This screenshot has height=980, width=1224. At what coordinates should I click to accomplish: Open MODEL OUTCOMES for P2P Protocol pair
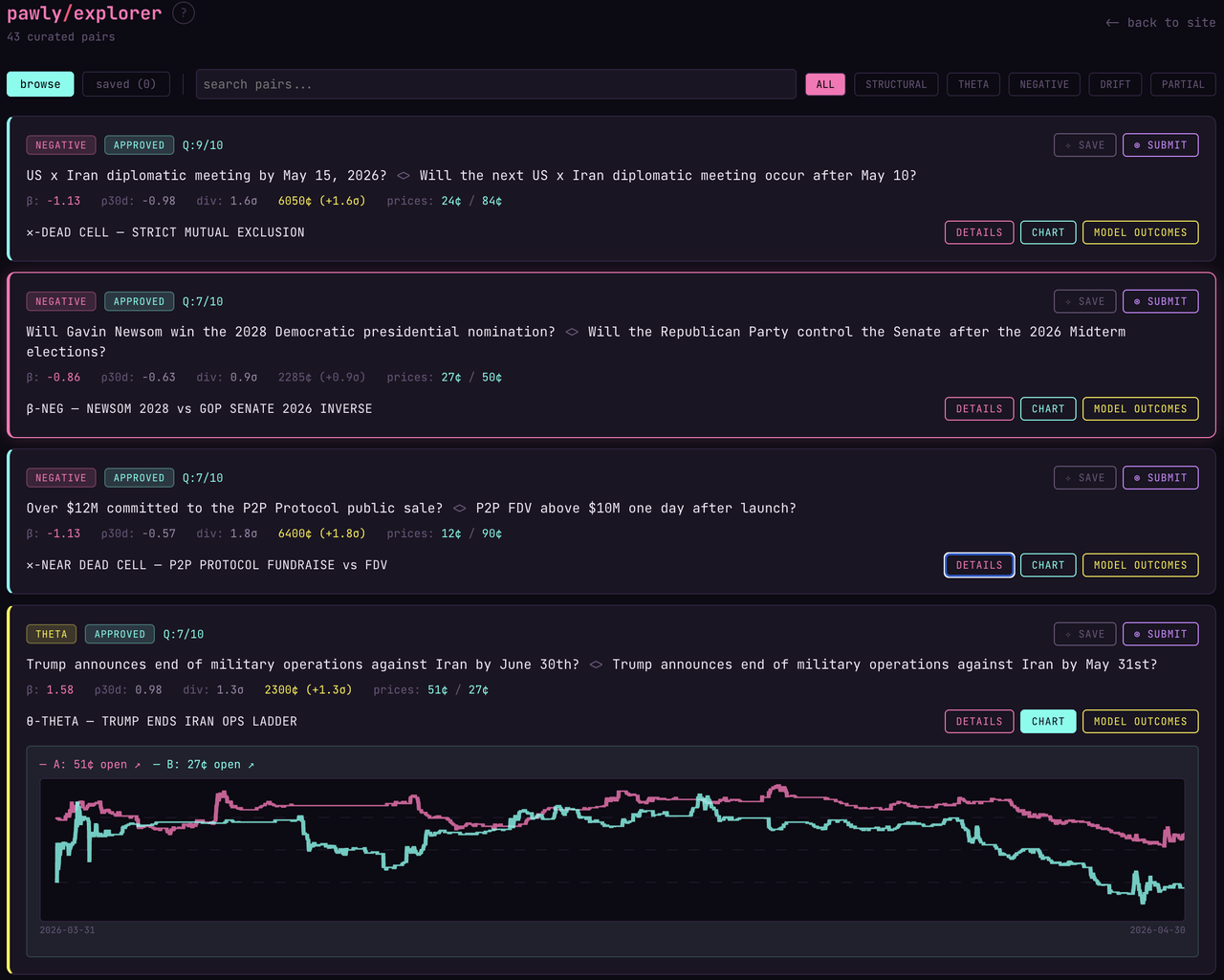pos(1140,565)
